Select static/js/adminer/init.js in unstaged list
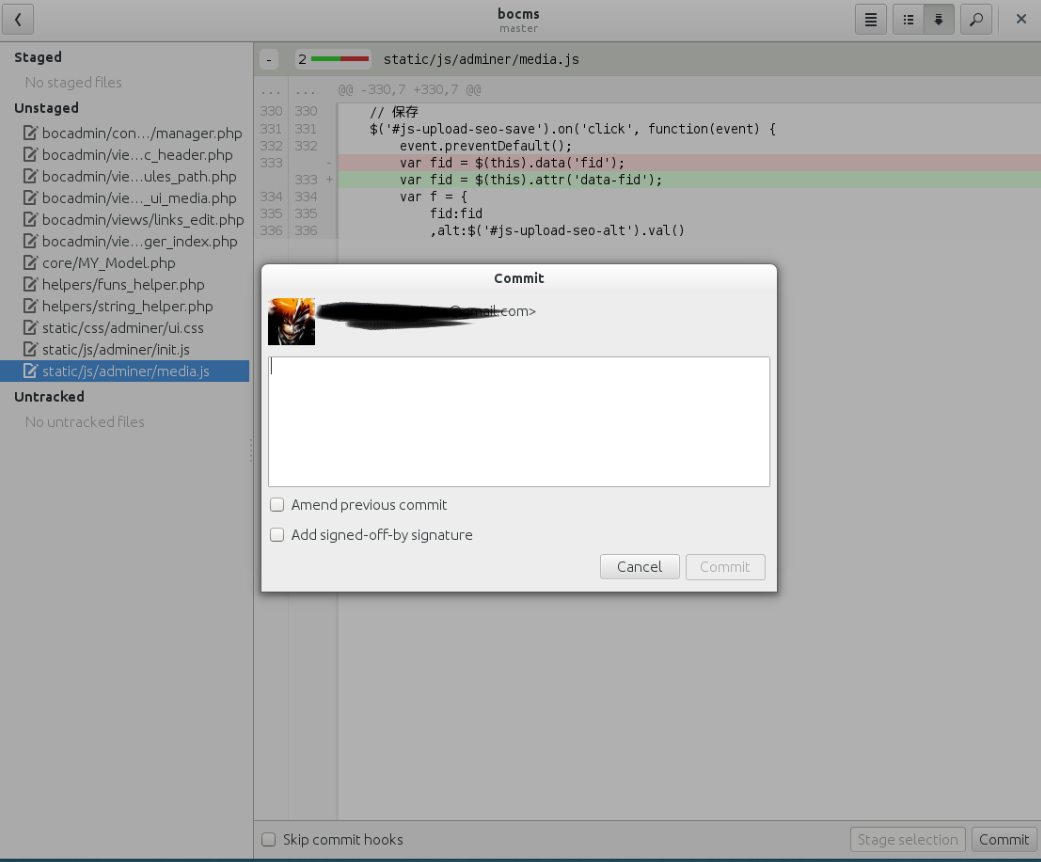The image size is (1041, 862). (x=115, y=350)
